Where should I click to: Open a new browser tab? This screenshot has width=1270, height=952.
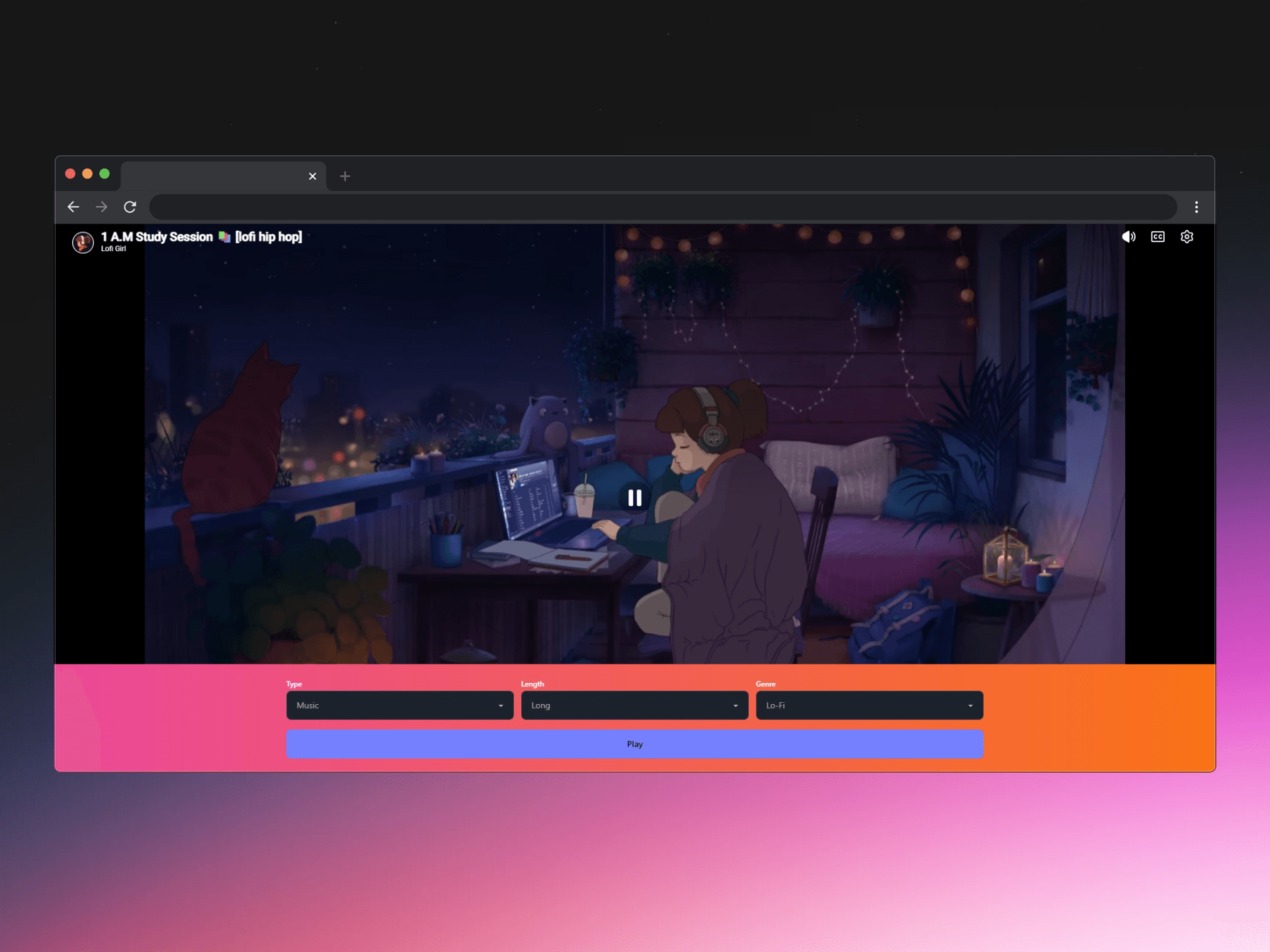point(345,176)
